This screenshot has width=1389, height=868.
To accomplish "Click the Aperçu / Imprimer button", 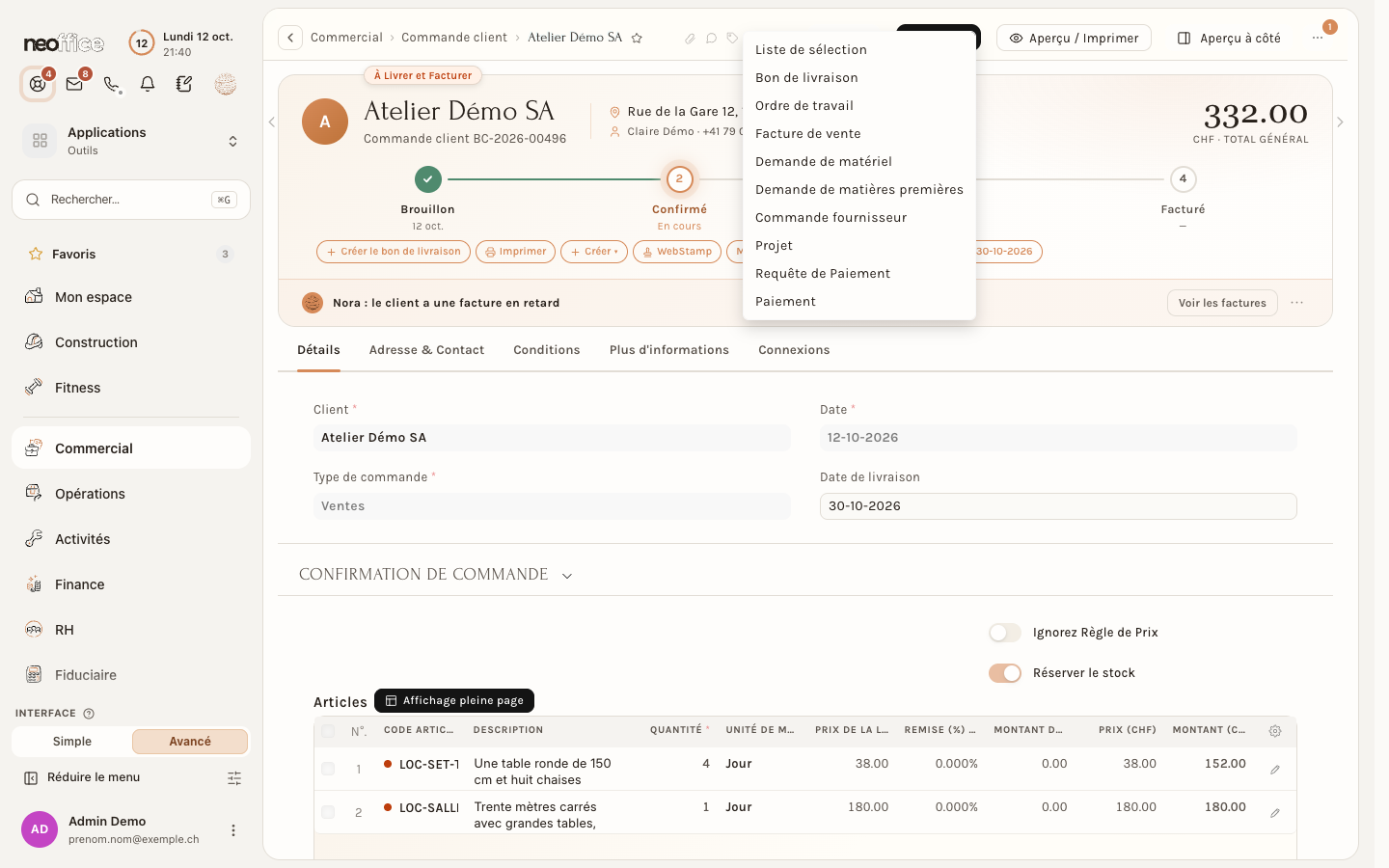I will [x=1074, y=39].
